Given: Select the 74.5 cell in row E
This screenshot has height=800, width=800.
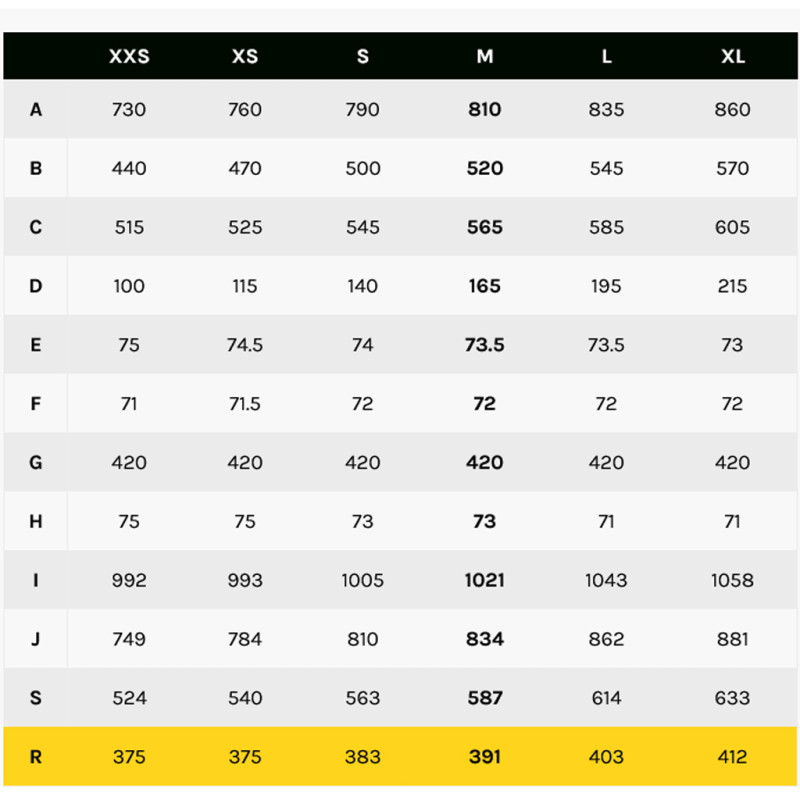Looking at the screenshot, I should pyautogui.click(x=245, y=345).
